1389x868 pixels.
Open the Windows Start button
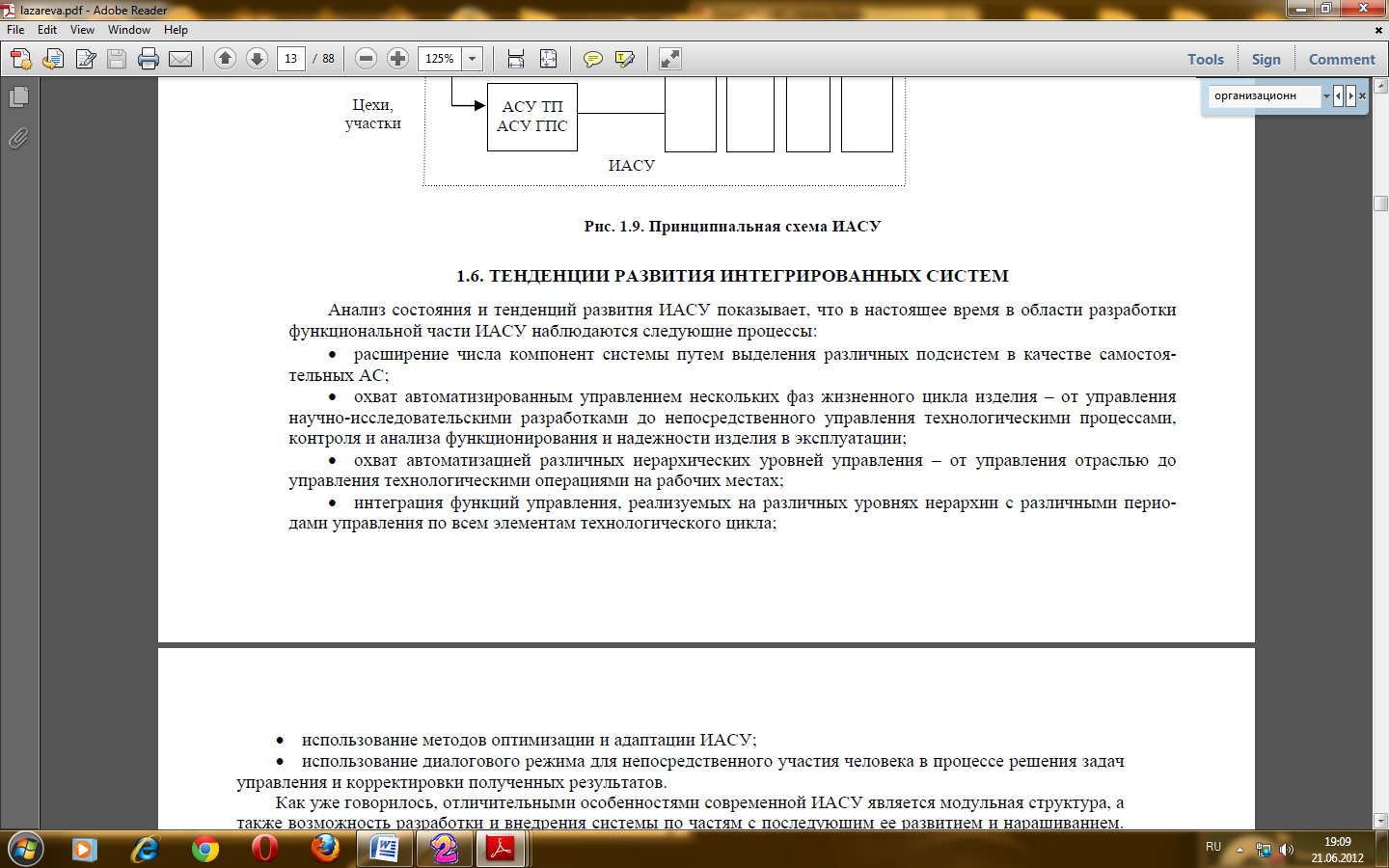(24, 849)
